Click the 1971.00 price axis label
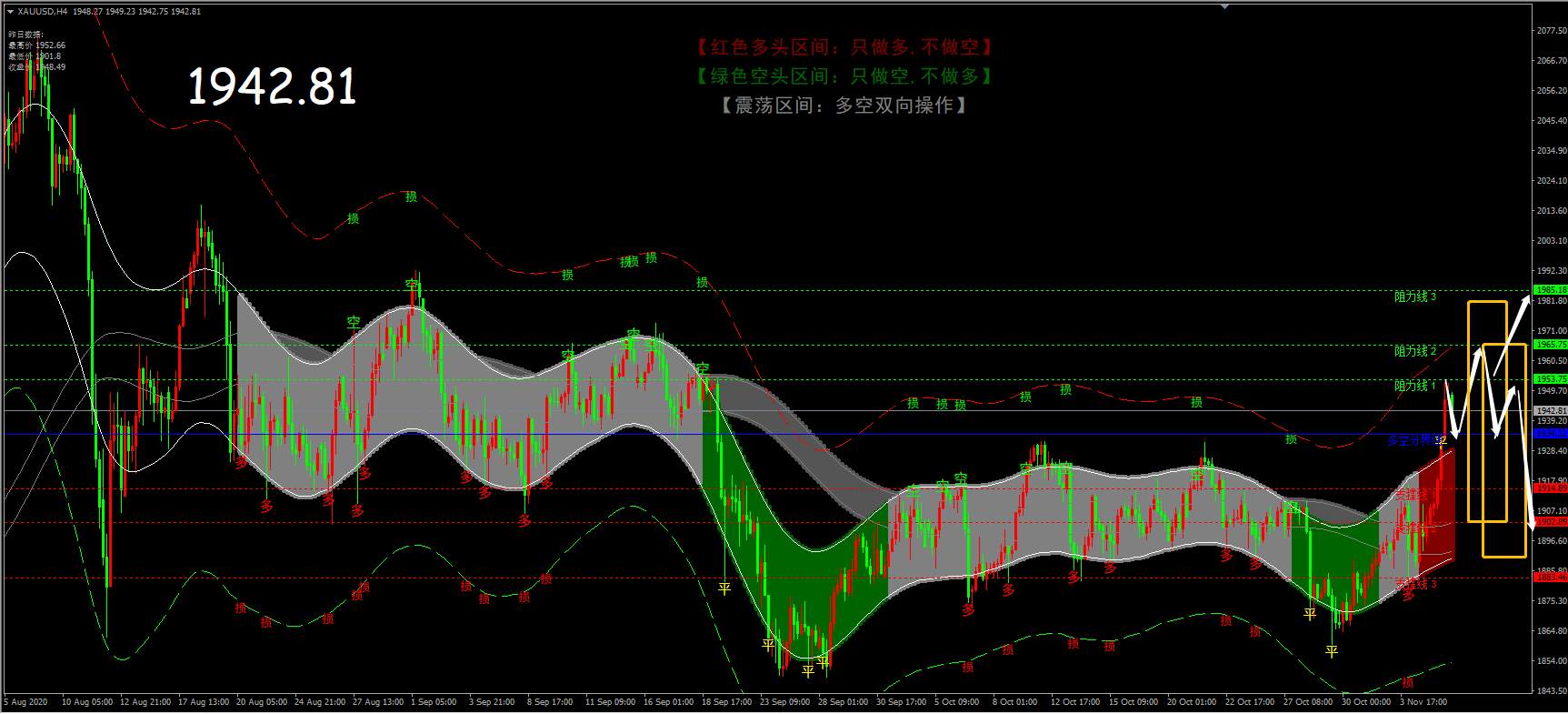Screen dimensions: 1568x714 pyautogui.click(x=1551, y=331)
